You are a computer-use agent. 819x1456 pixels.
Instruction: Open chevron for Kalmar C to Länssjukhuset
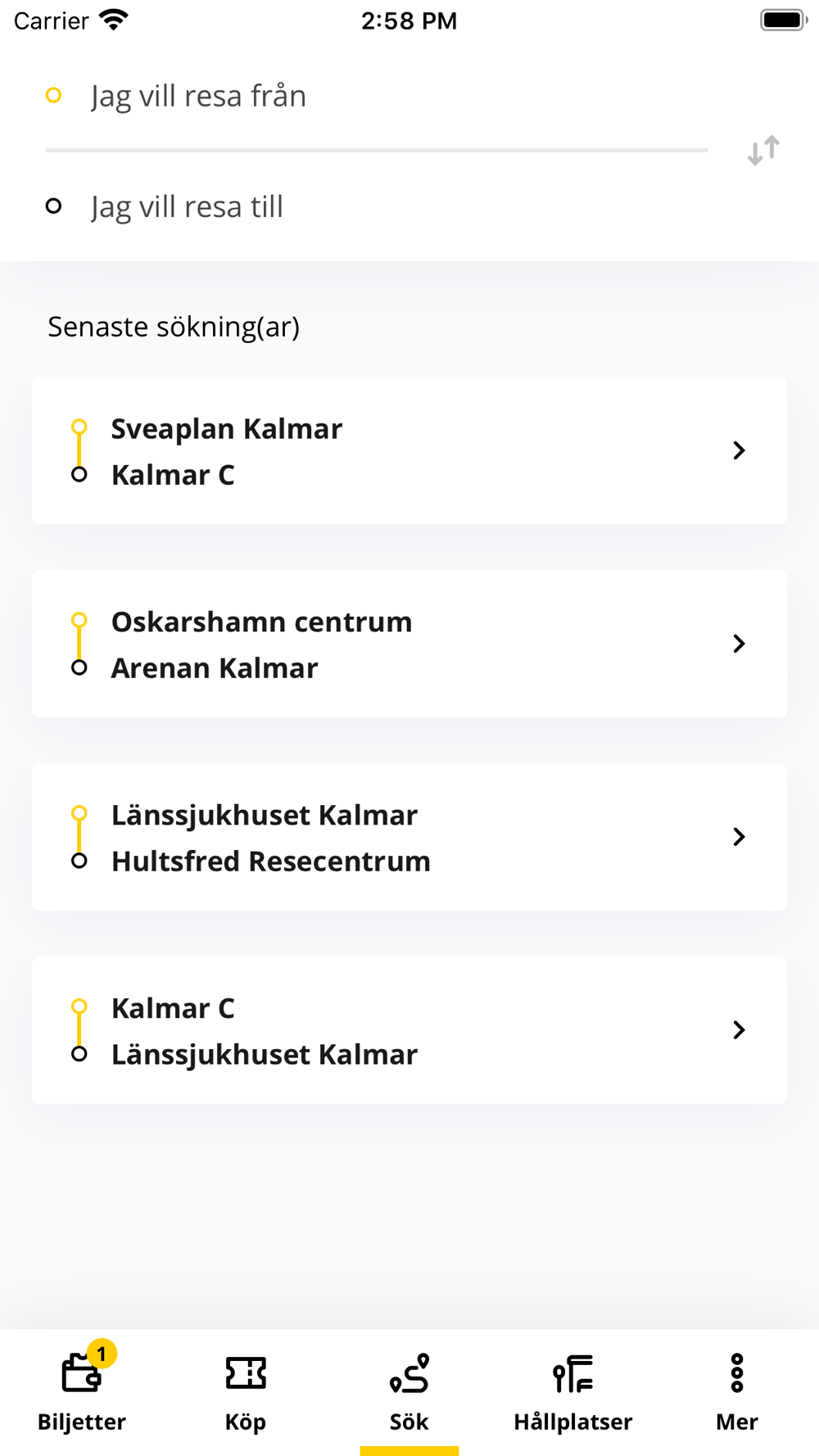pos(739,1030)
